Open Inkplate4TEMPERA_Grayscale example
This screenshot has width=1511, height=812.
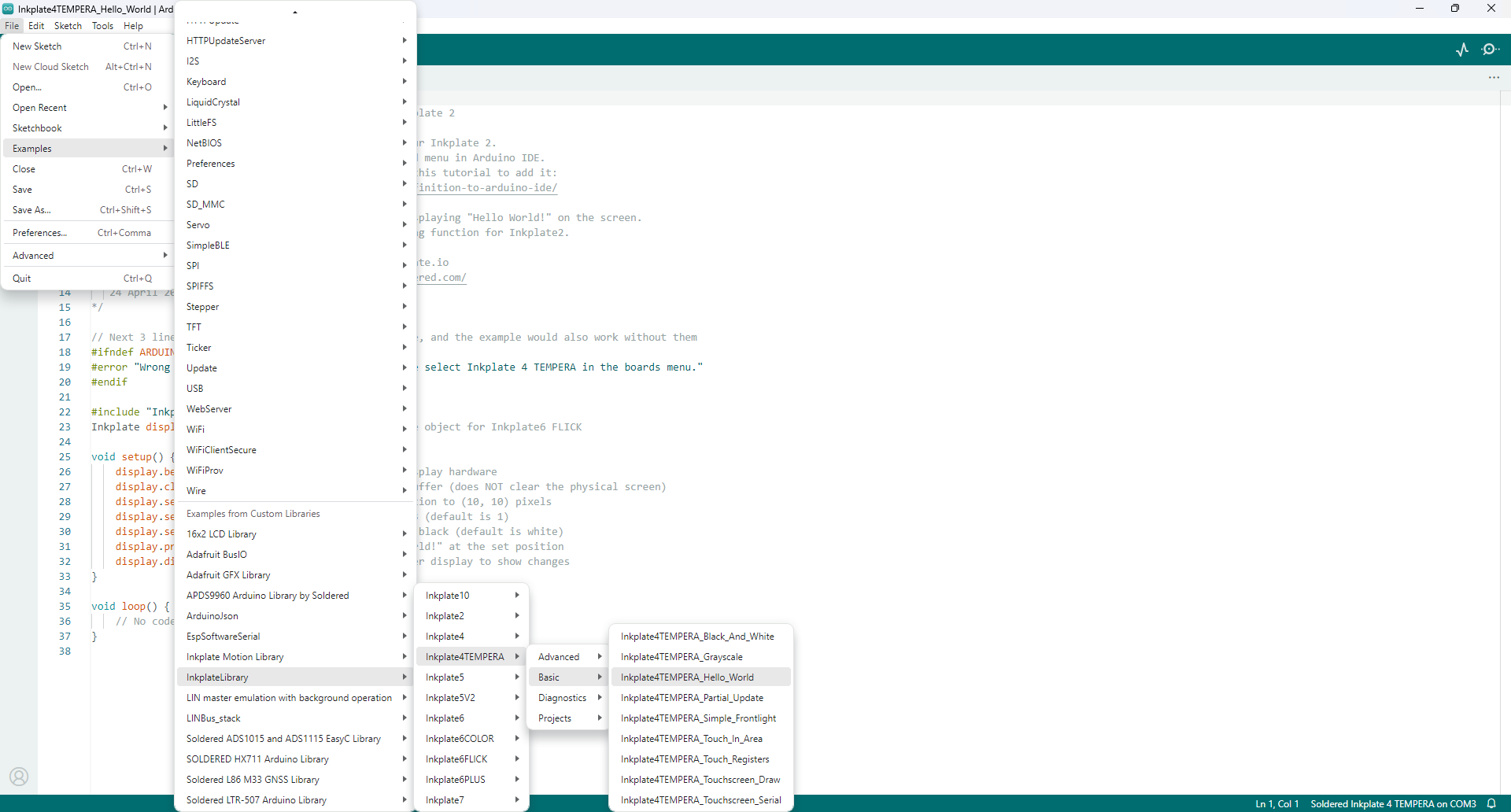point(682,657)
